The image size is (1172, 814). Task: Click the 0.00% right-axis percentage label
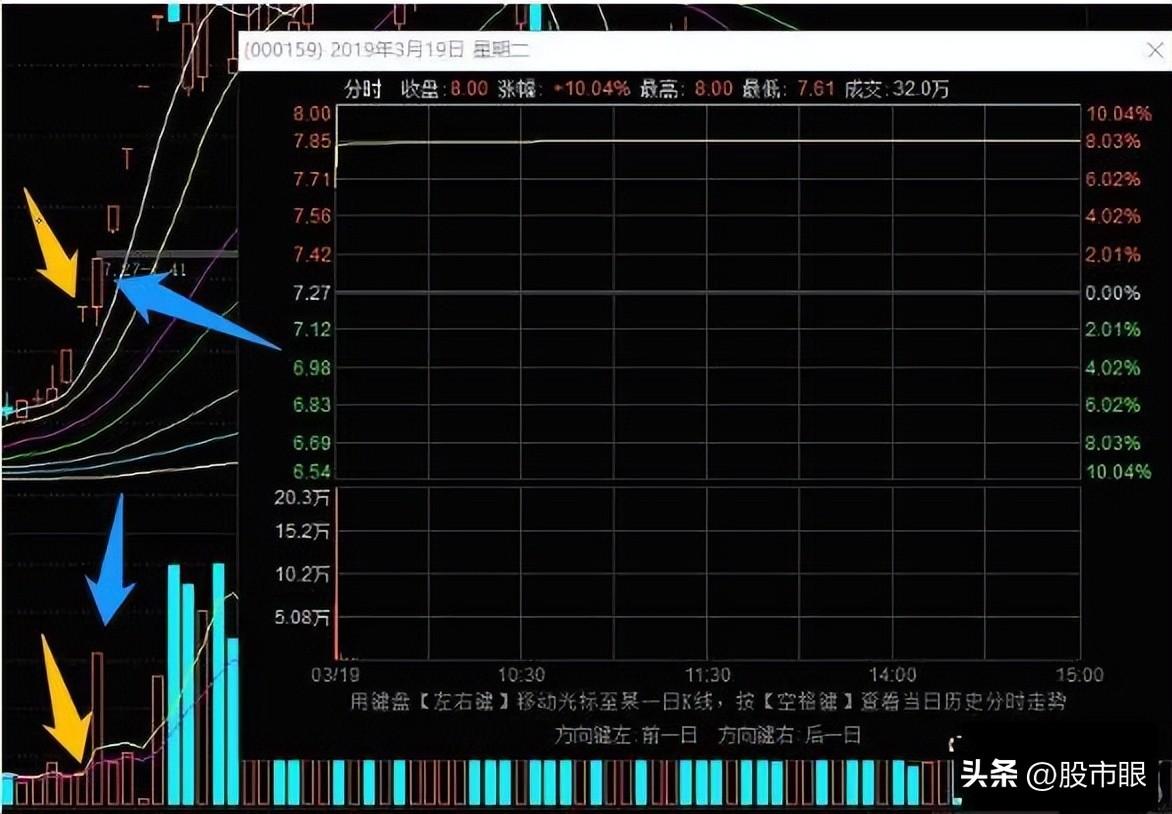pos(1113,293)
